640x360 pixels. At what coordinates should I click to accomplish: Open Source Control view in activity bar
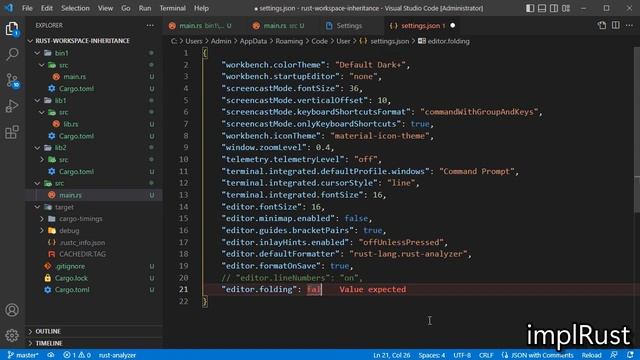[x=12, y=80]
